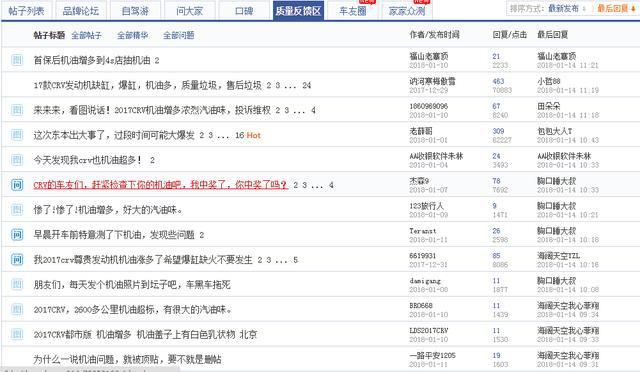Image resolution: width=640 pixels, height=372 pixels.
Task: Filter by 全部精华 posts
Action: pyautogui.click(x=132, y=36)
